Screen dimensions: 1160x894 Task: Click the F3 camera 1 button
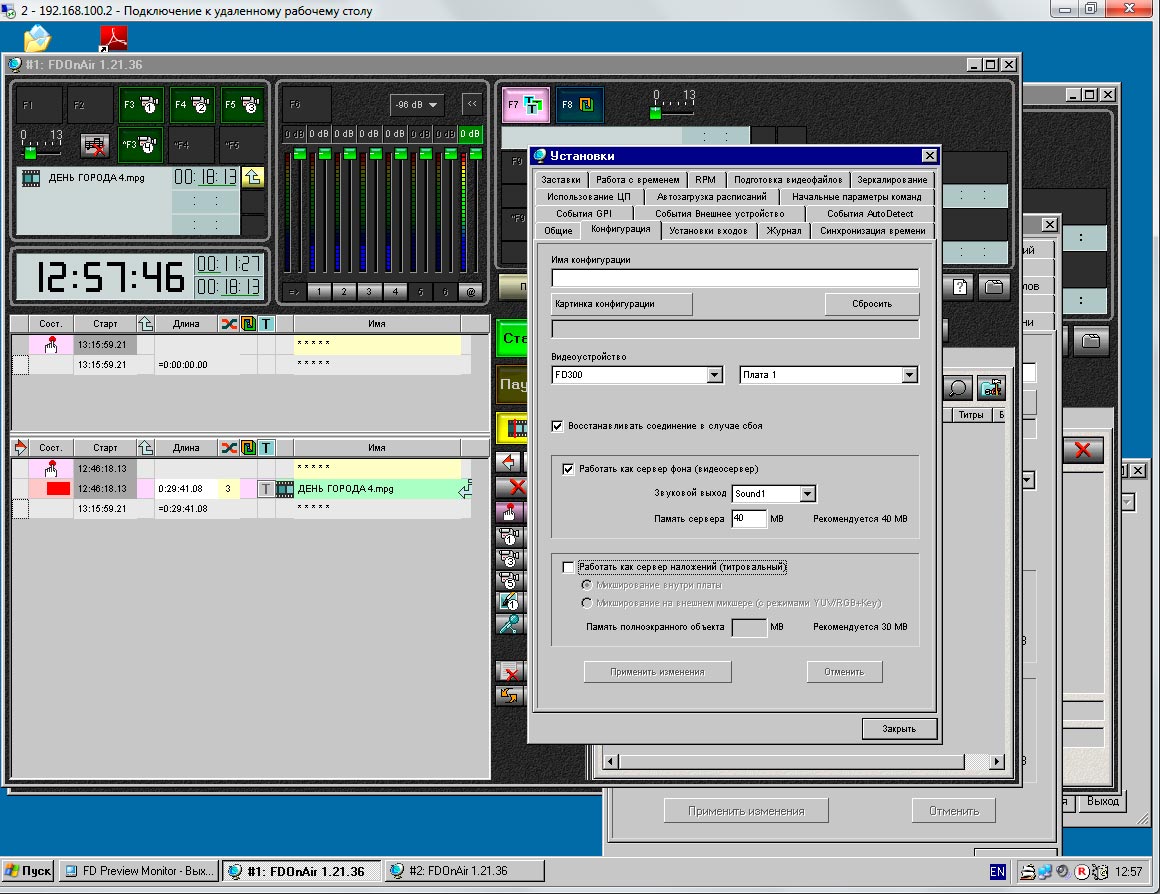[140, 105]
